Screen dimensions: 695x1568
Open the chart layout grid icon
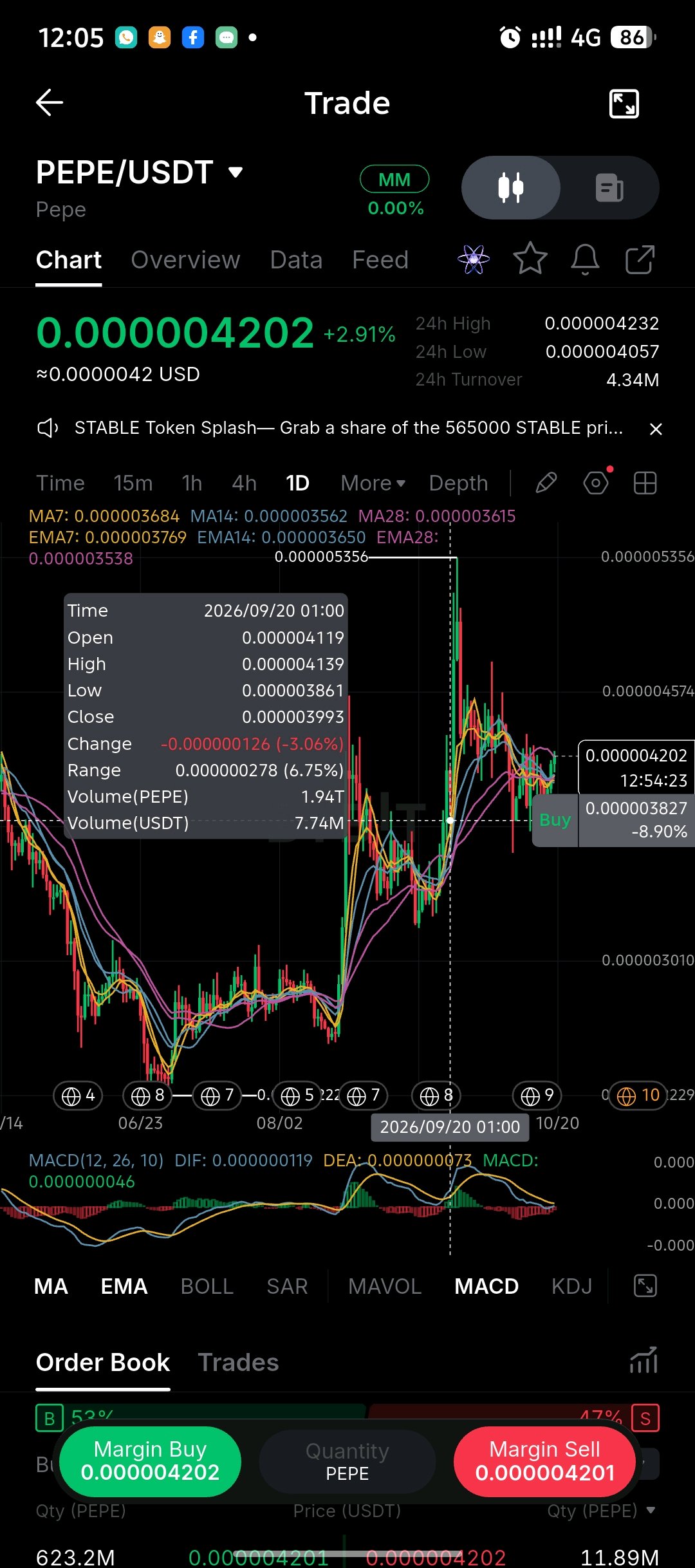tap(645, 483)
